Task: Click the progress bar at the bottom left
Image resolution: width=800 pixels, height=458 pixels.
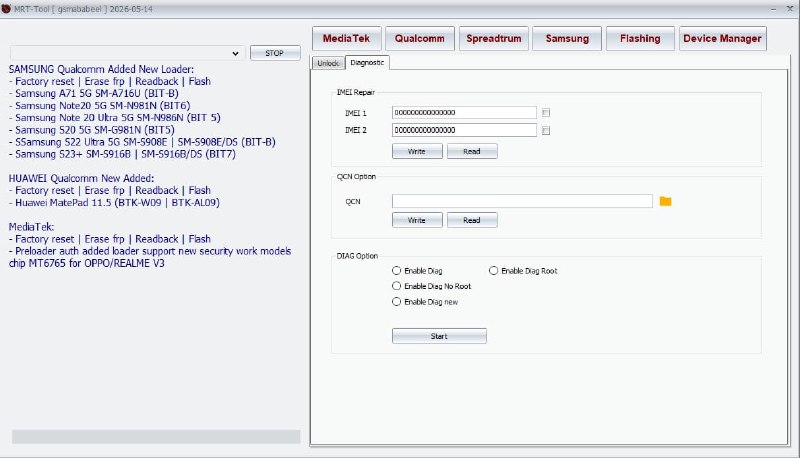Action: [x=156, y=437]
